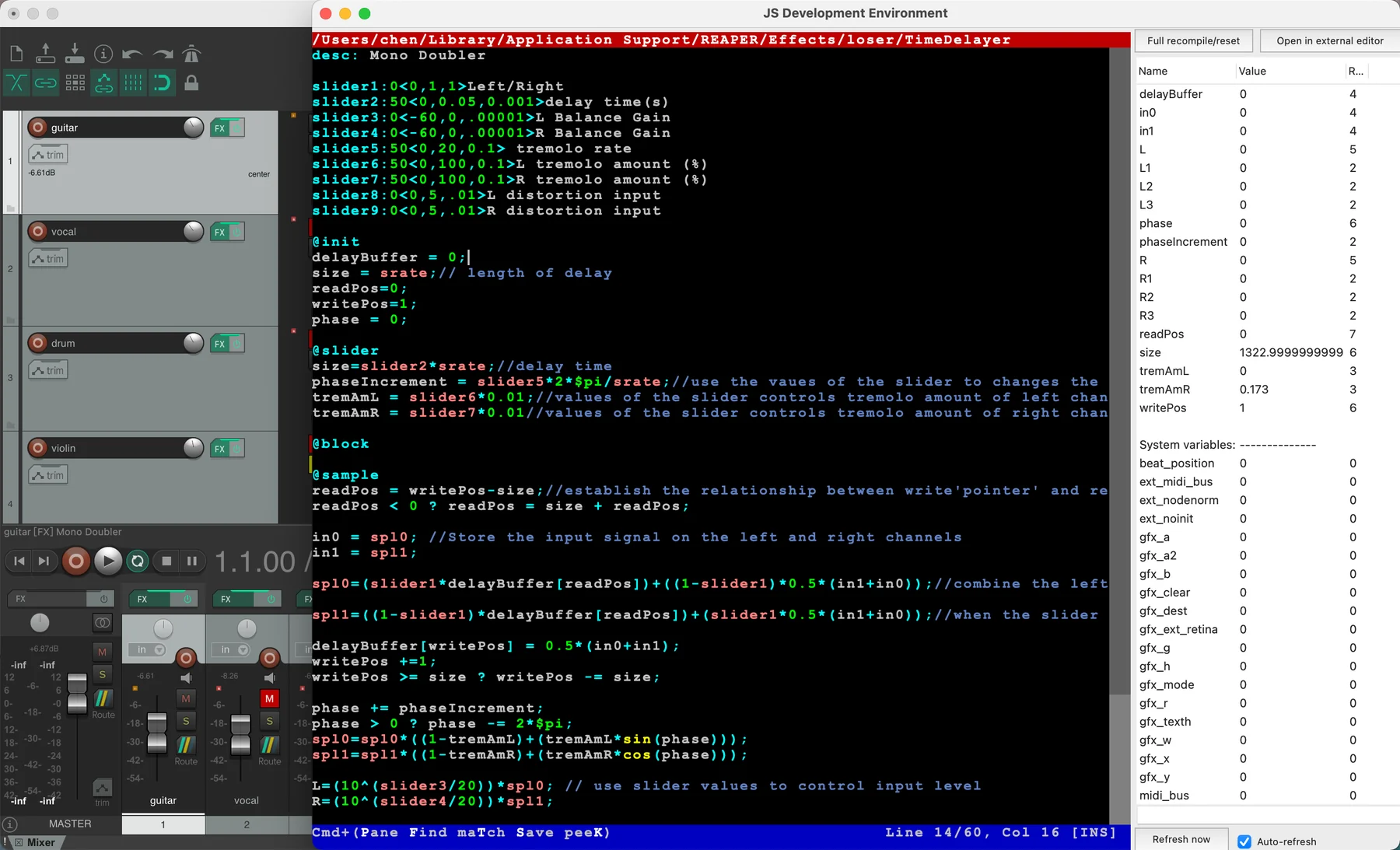Arm record on vocal track panel
The image size is (1400, 850).
tap(37, 231)
